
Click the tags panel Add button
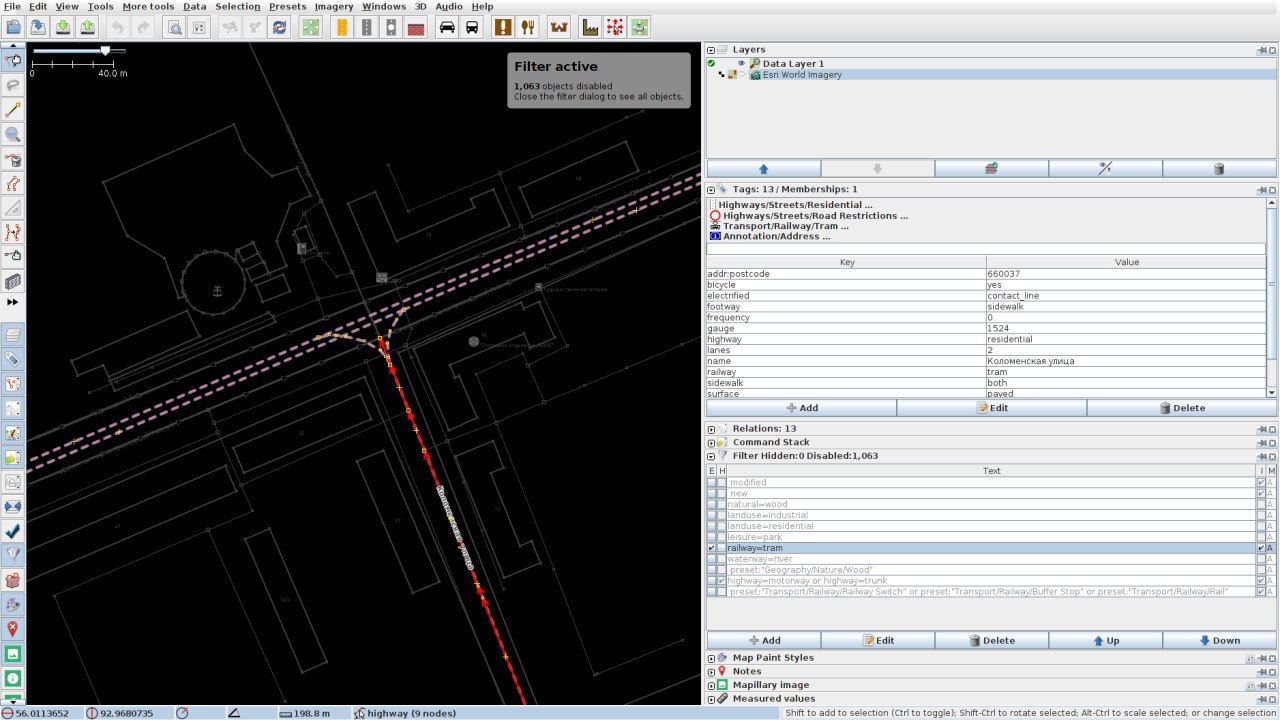click(801, 408)
